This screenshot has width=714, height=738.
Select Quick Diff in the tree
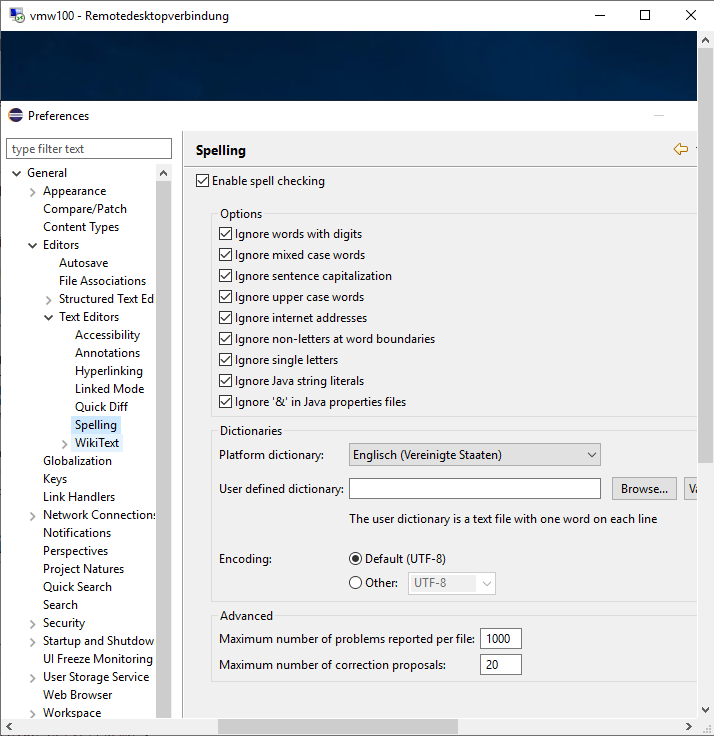tap(101, 407)
